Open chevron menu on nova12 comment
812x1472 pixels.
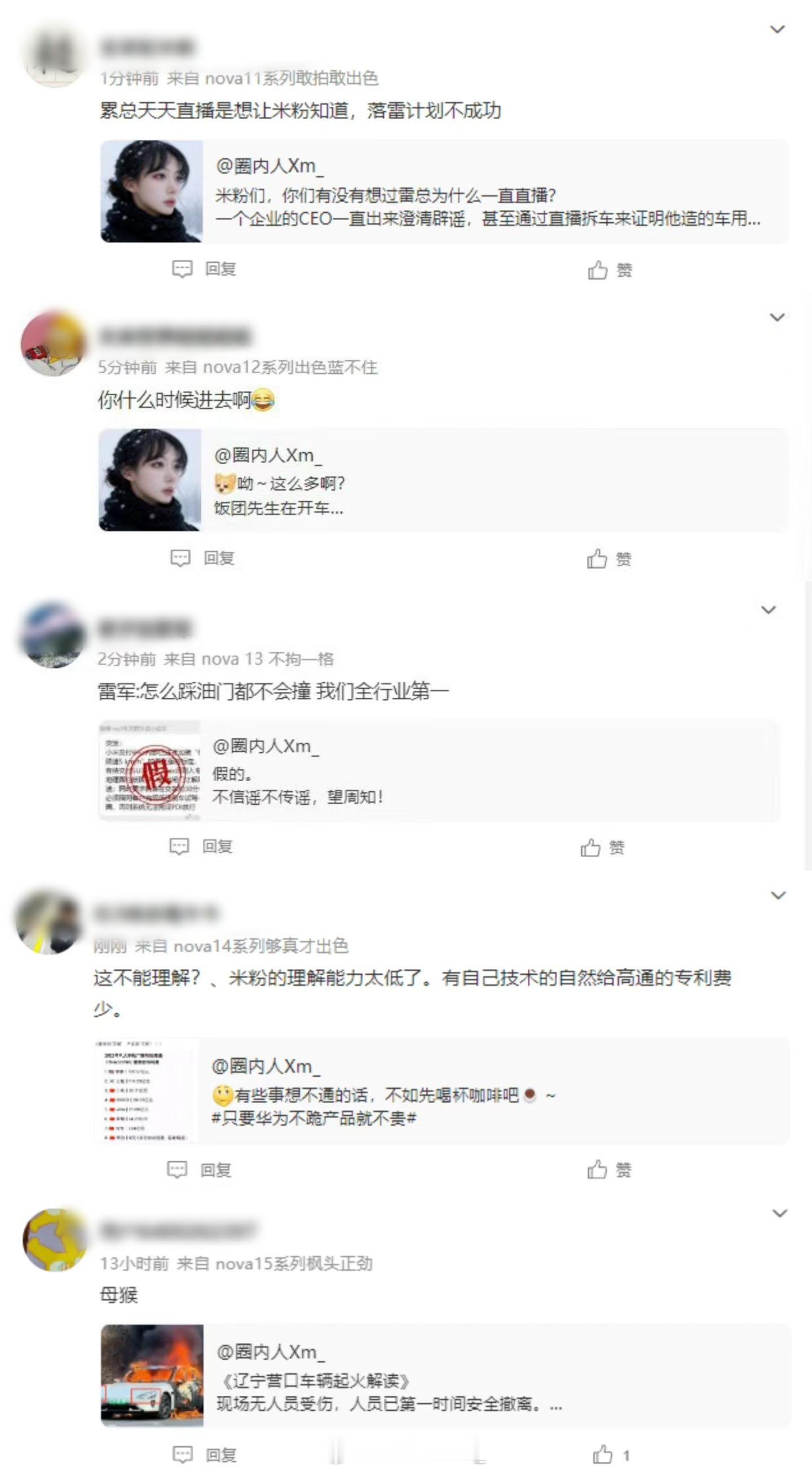point(777,317)
